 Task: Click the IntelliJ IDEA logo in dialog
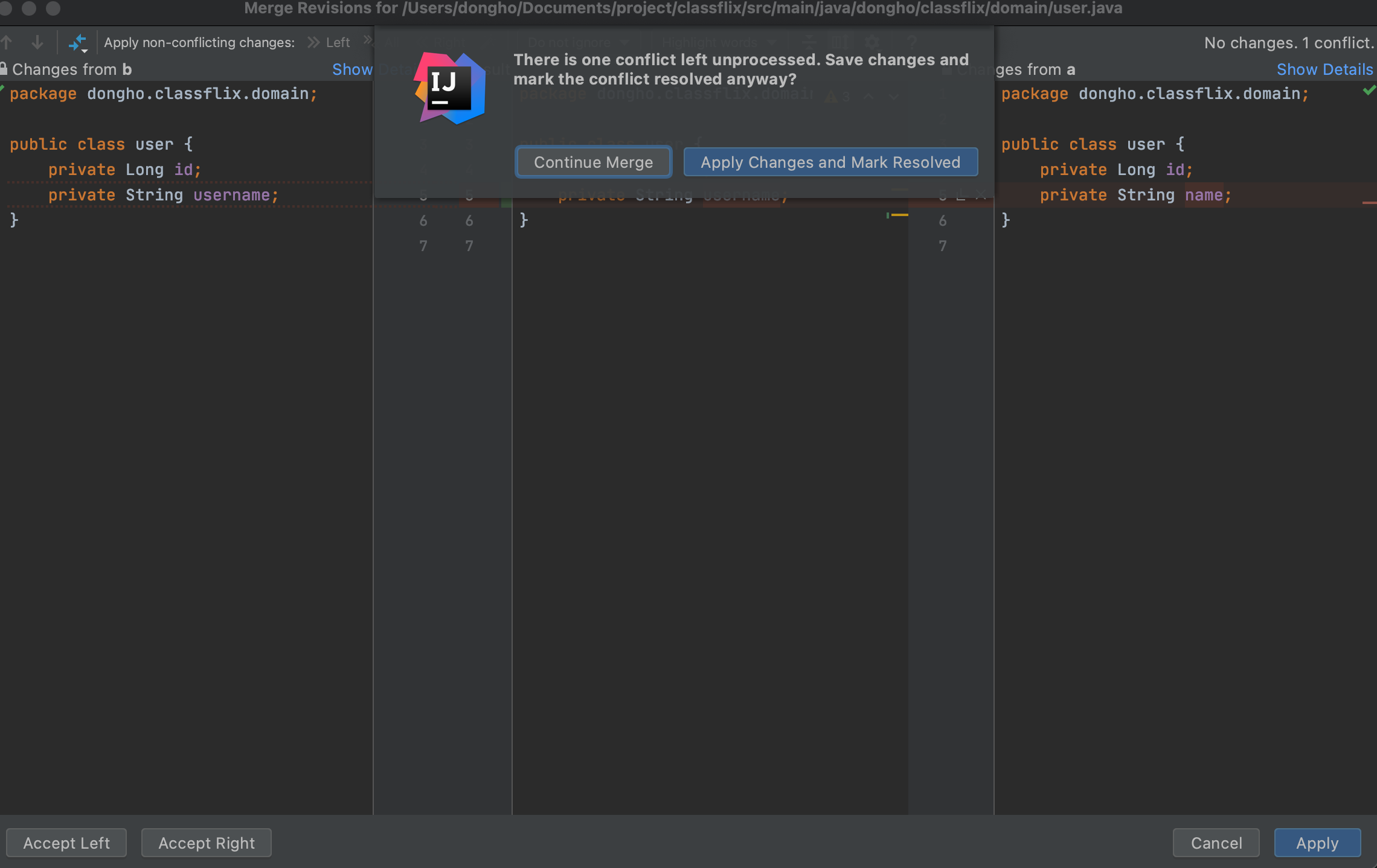tap(450, 88)
